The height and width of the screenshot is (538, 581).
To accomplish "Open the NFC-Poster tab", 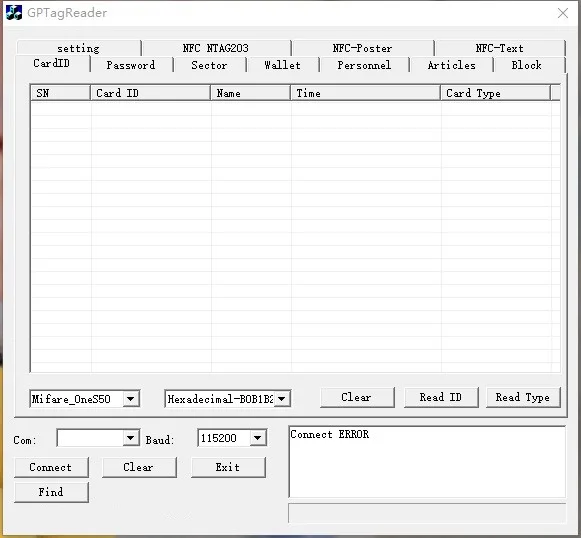I will 362,48.
